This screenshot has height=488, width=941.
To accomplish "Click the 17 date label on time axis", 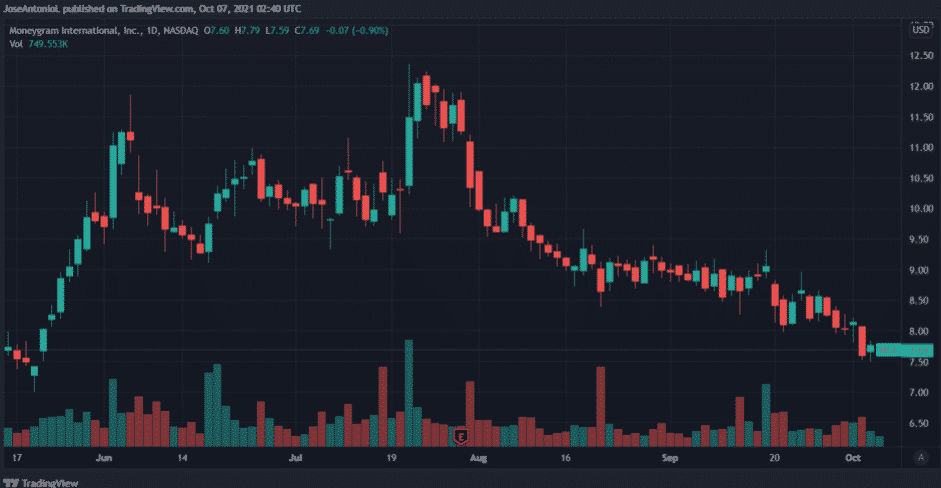I will click(x=17, y=458).
